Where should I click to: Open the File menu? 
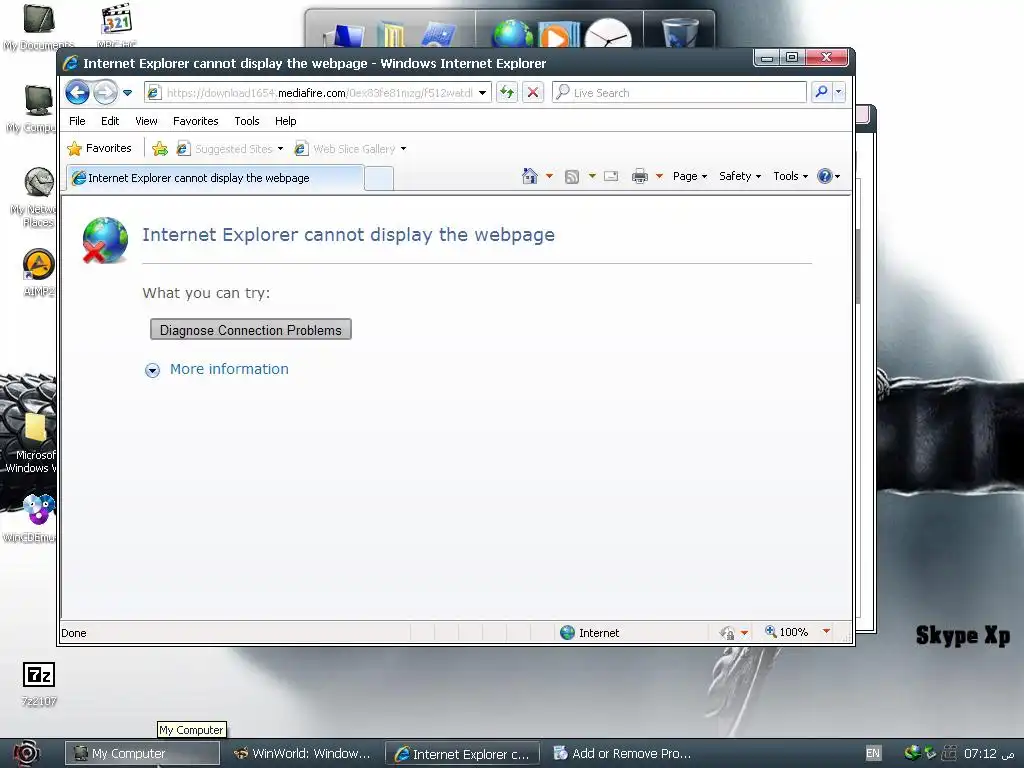77,121
